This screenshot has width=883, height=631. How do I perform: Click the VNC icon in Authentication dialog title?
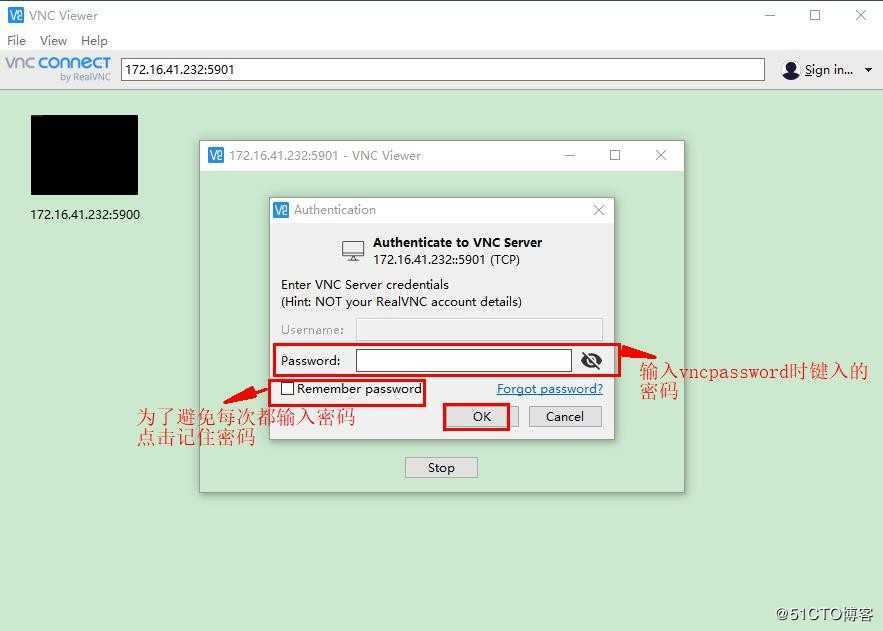(281, 209)
